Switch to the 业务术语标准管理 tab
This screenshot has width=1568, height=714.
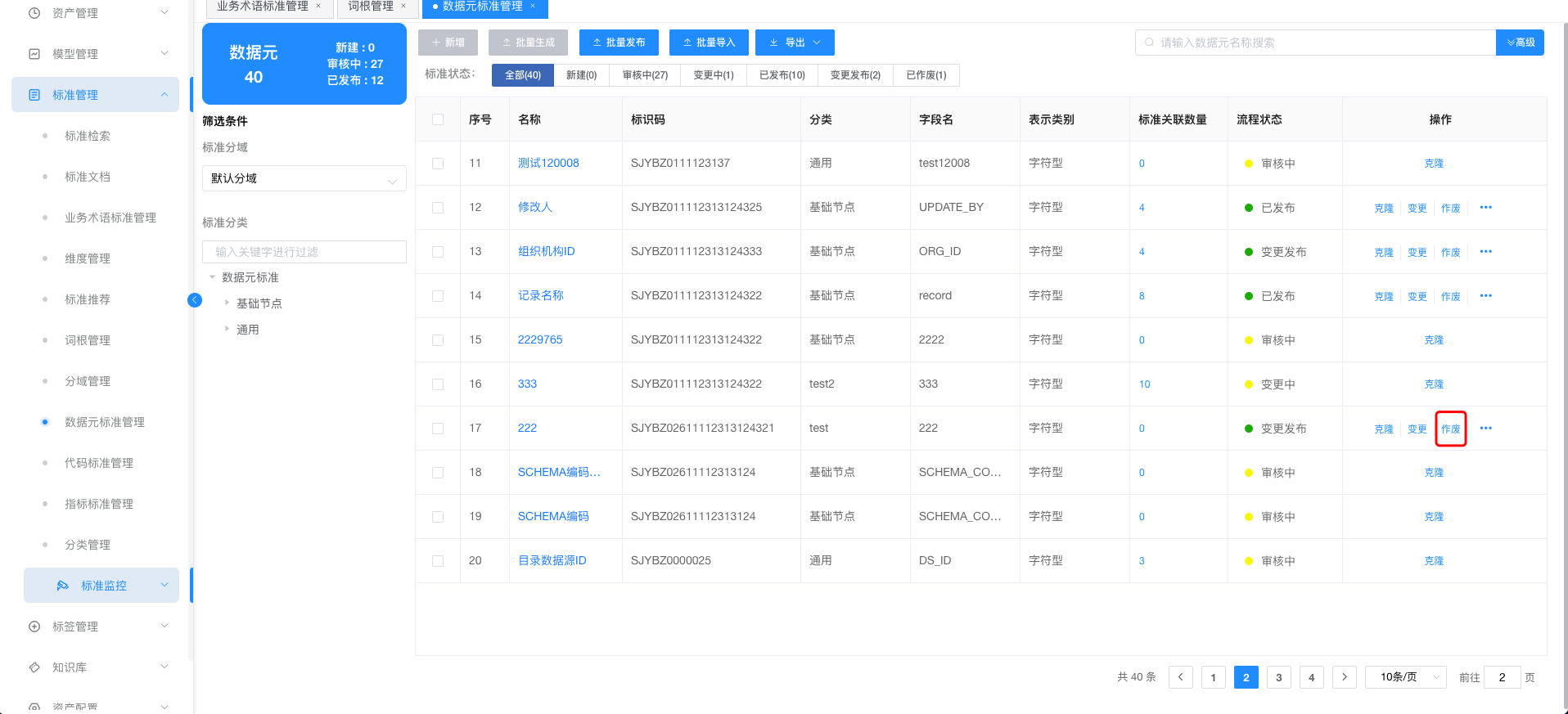pyautogui.click(x=262, y=7)
